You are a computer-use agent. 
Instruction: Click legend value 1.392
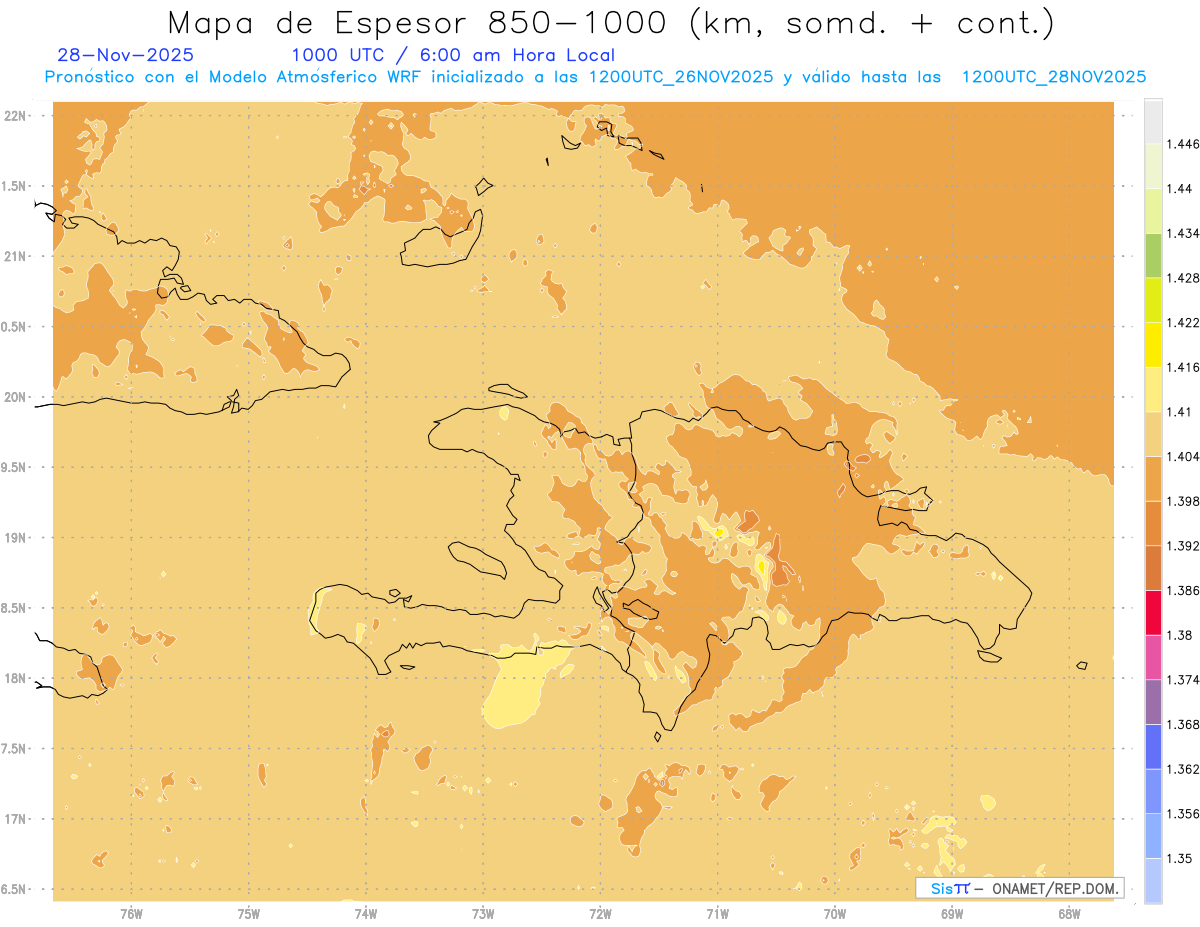point(1182,546)
